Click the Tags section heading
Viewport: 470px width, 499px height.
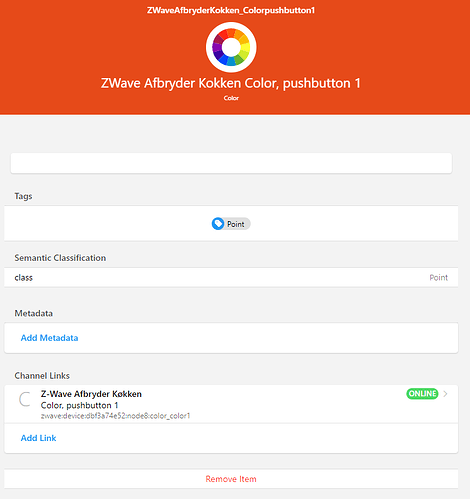click(23, 196)
